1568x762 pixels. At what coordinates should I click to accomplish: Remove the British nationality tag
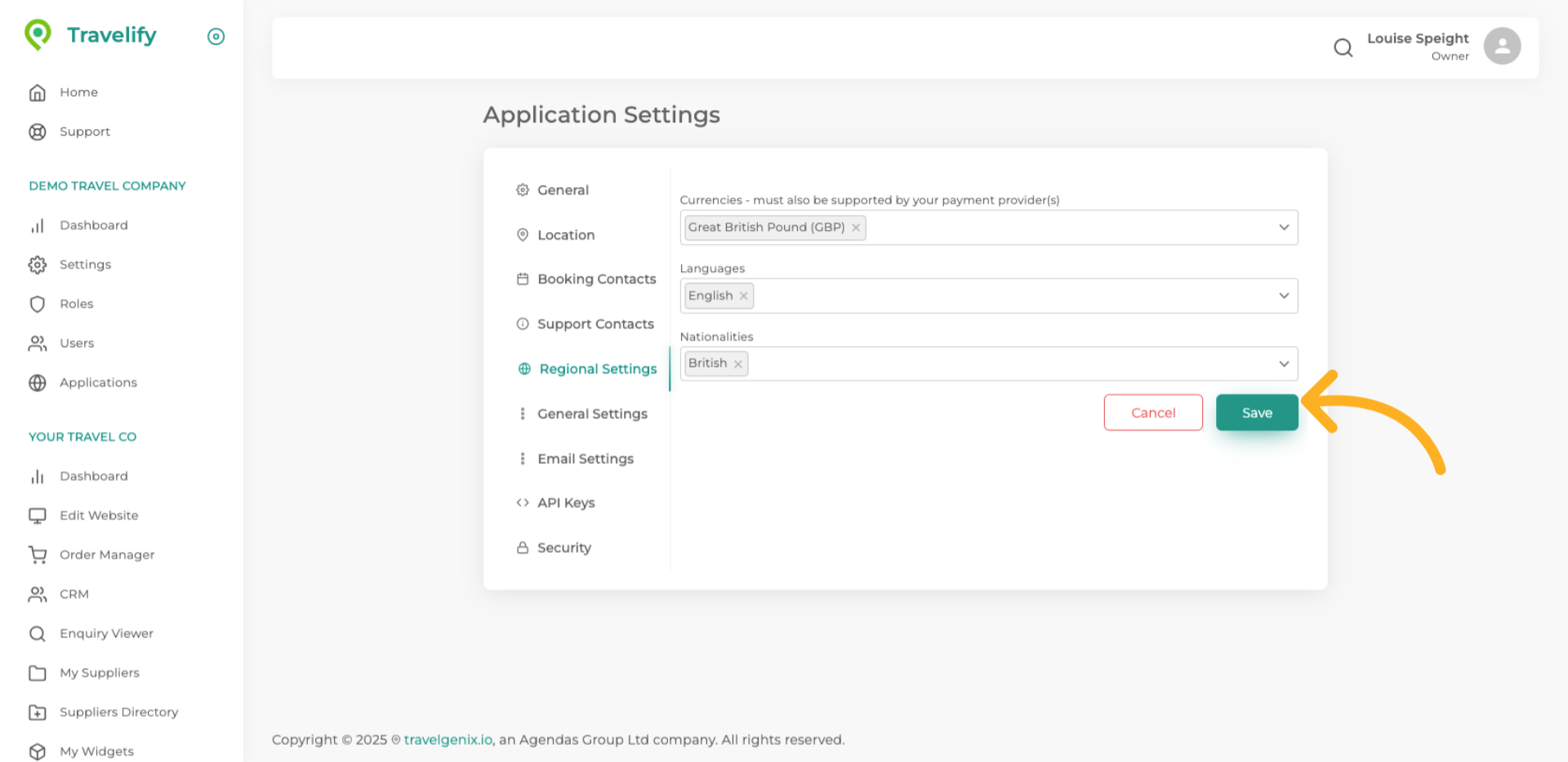click(x=737, y=364)
